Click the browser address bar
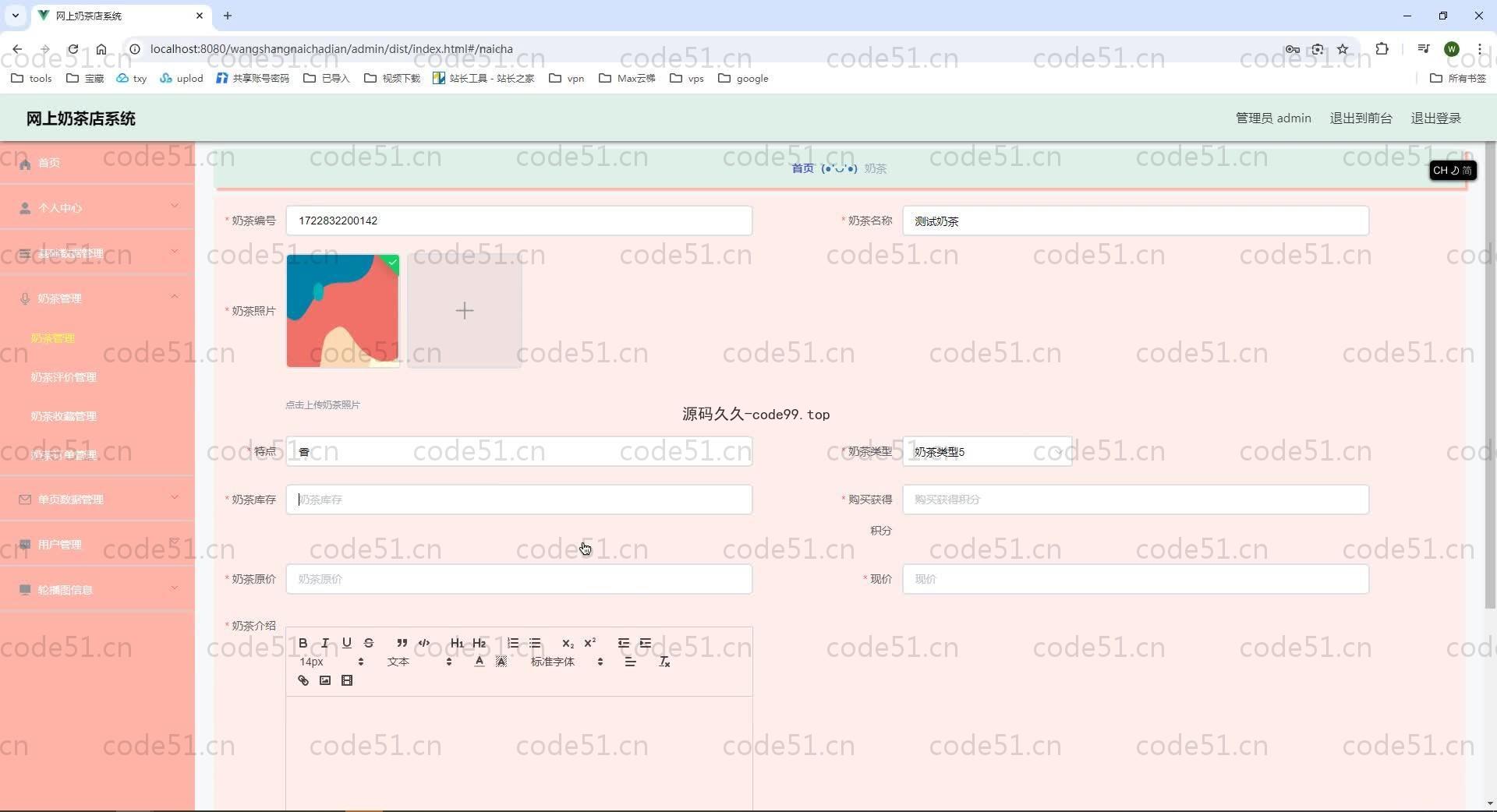The image size is (1497, 812). tap(702, 49)
